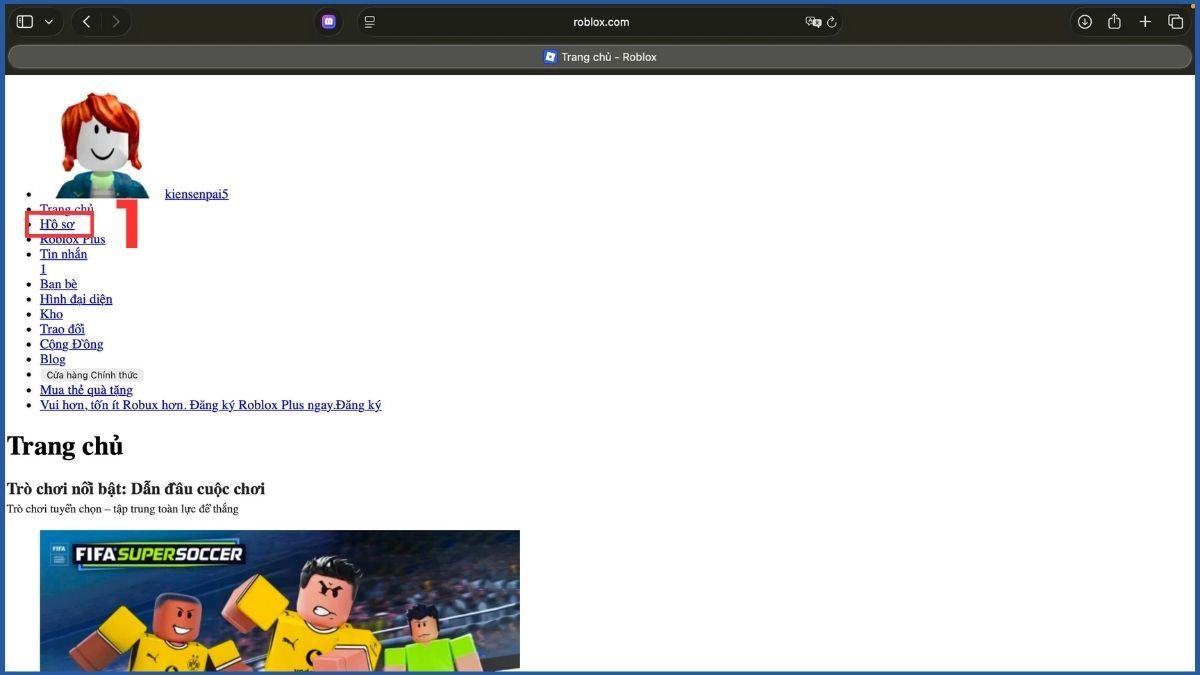Open the Hình đại diện link
This screenshot has width=1200, height=675.
pos(76,299)
